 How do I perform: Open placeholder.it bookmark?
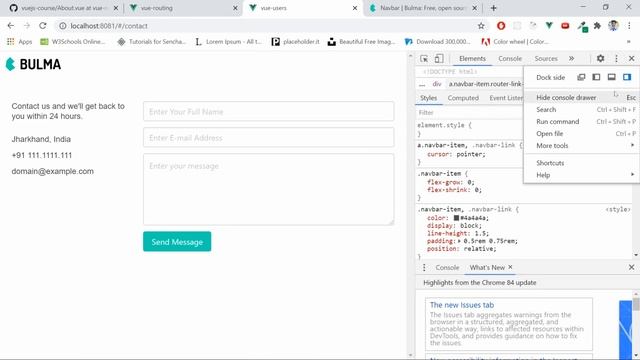tap(296, 42)
